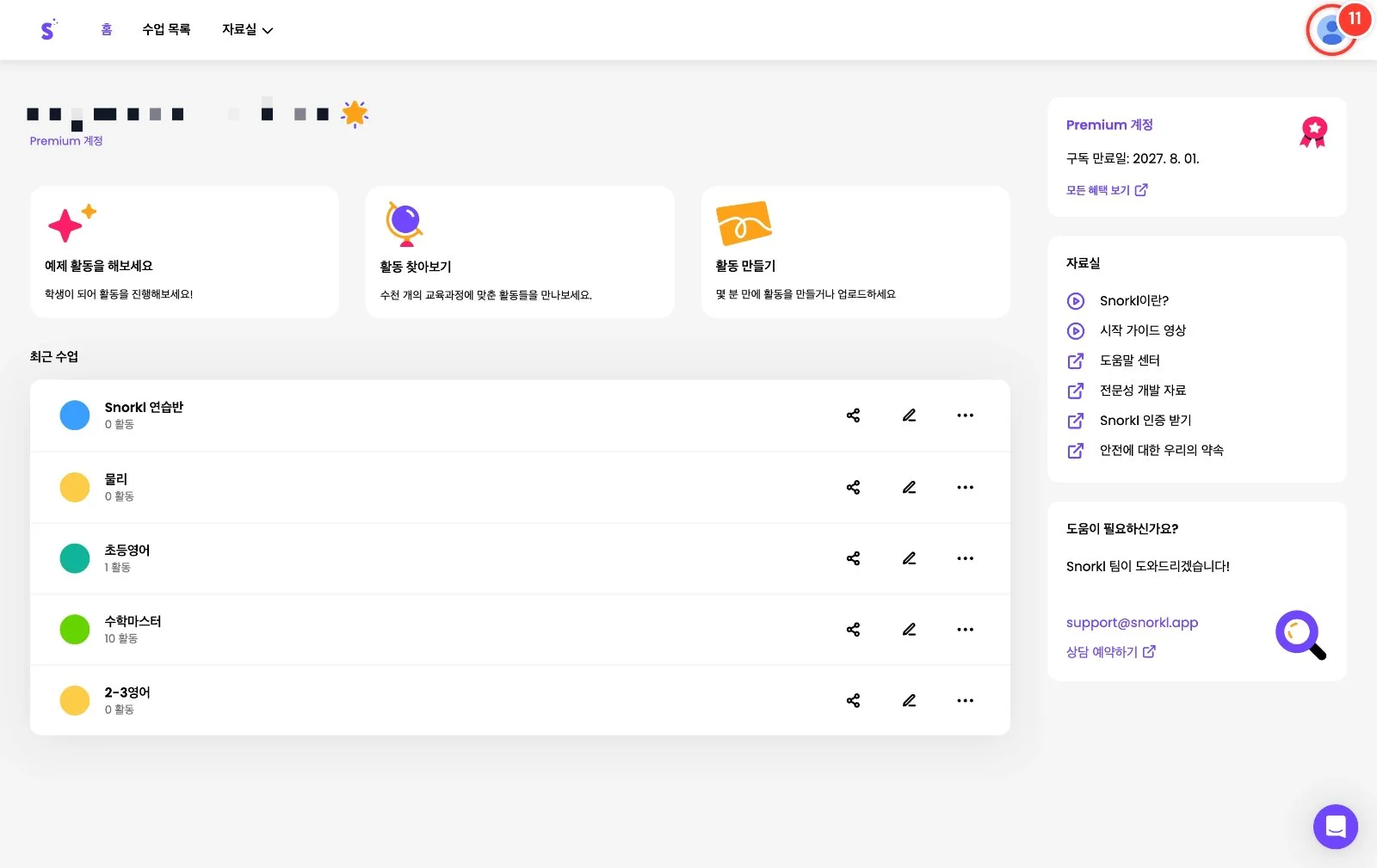This screenshot has width=1377, height=868.
Task: Click the yellow circle of 2-3영어
Action: tap(75, 700)
